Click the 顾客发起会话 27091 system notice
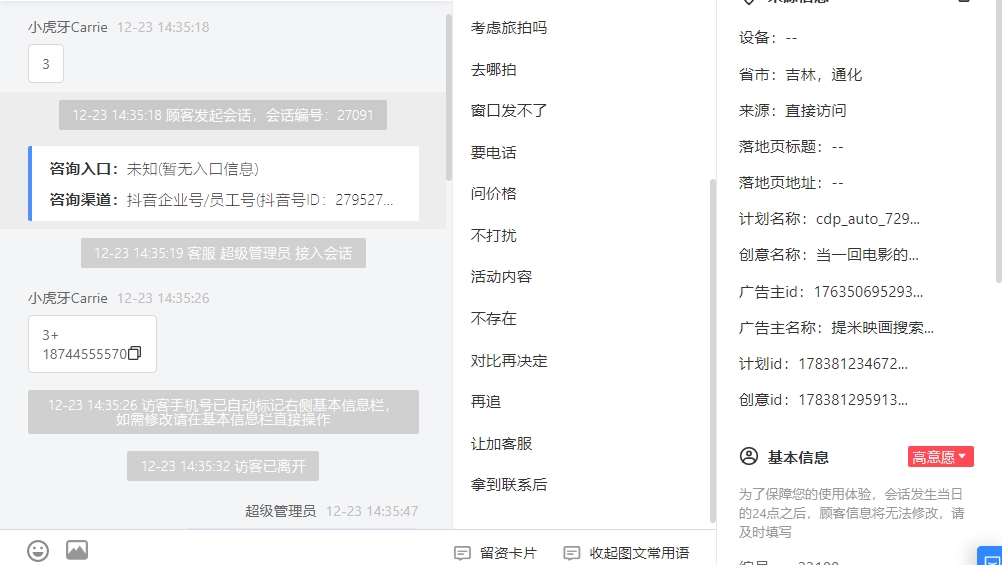This screenshot has width=1002, height=565. 222,115
